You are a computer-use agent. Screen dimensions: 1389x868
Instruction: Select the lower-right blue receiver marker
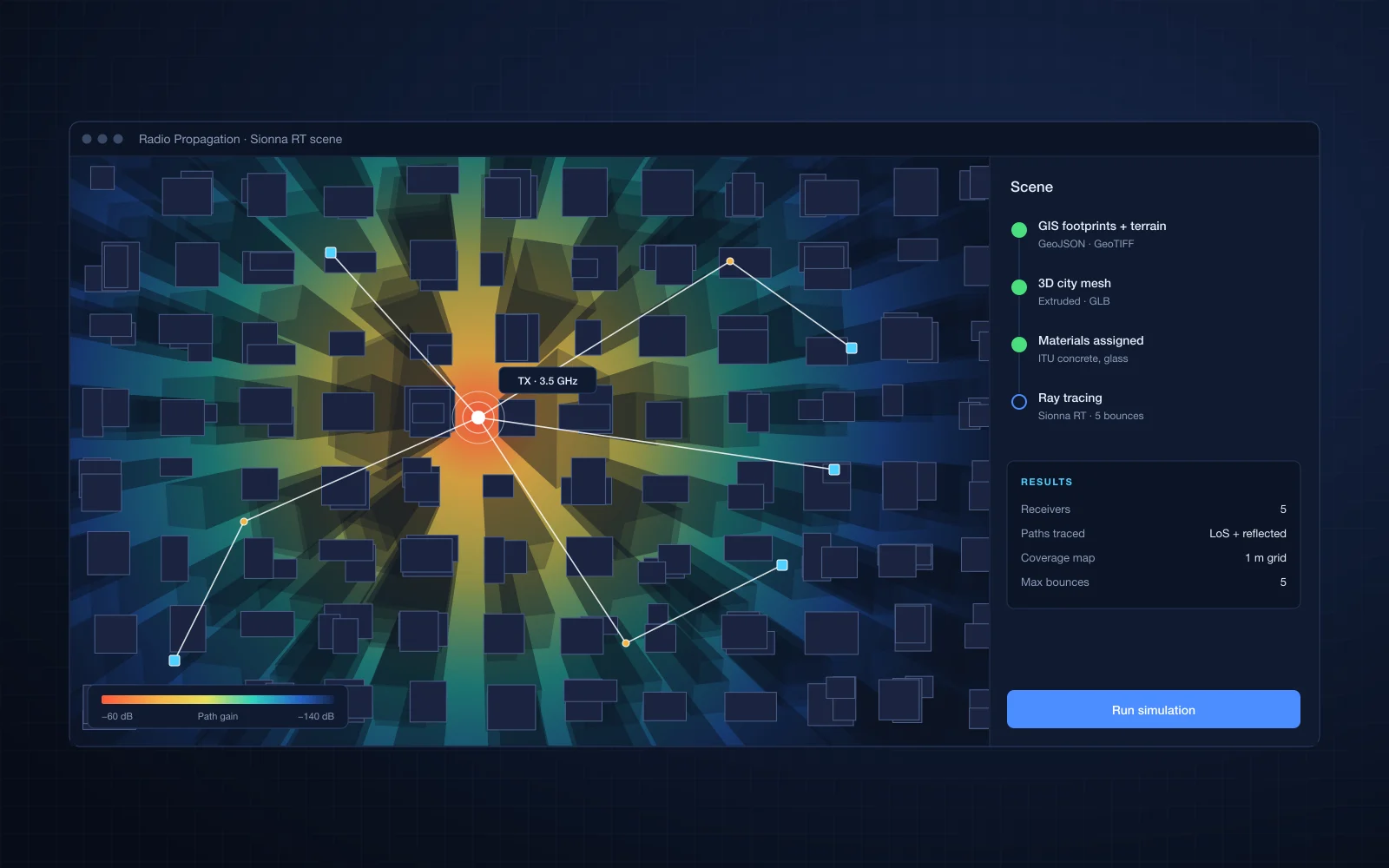[x=782, y=565]
